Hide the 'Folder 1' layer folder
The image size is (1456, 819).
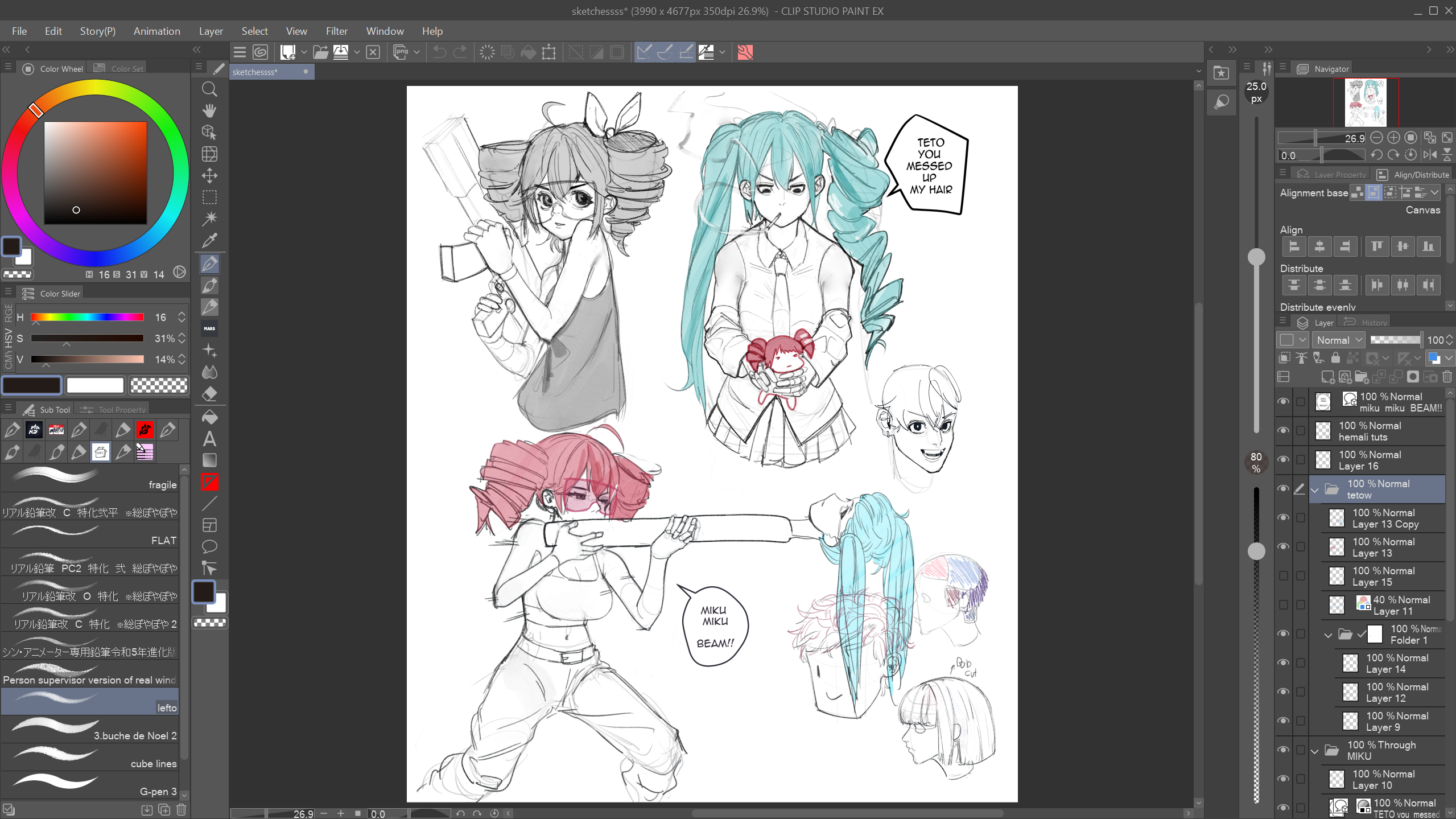[1283, 634]
